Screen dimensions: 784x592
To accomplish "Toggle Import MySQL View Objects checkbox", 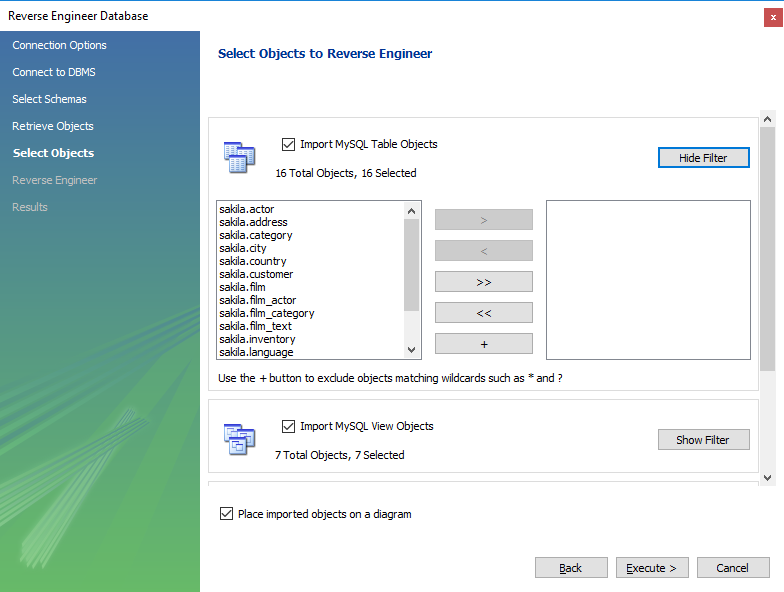I will [289, 426].
